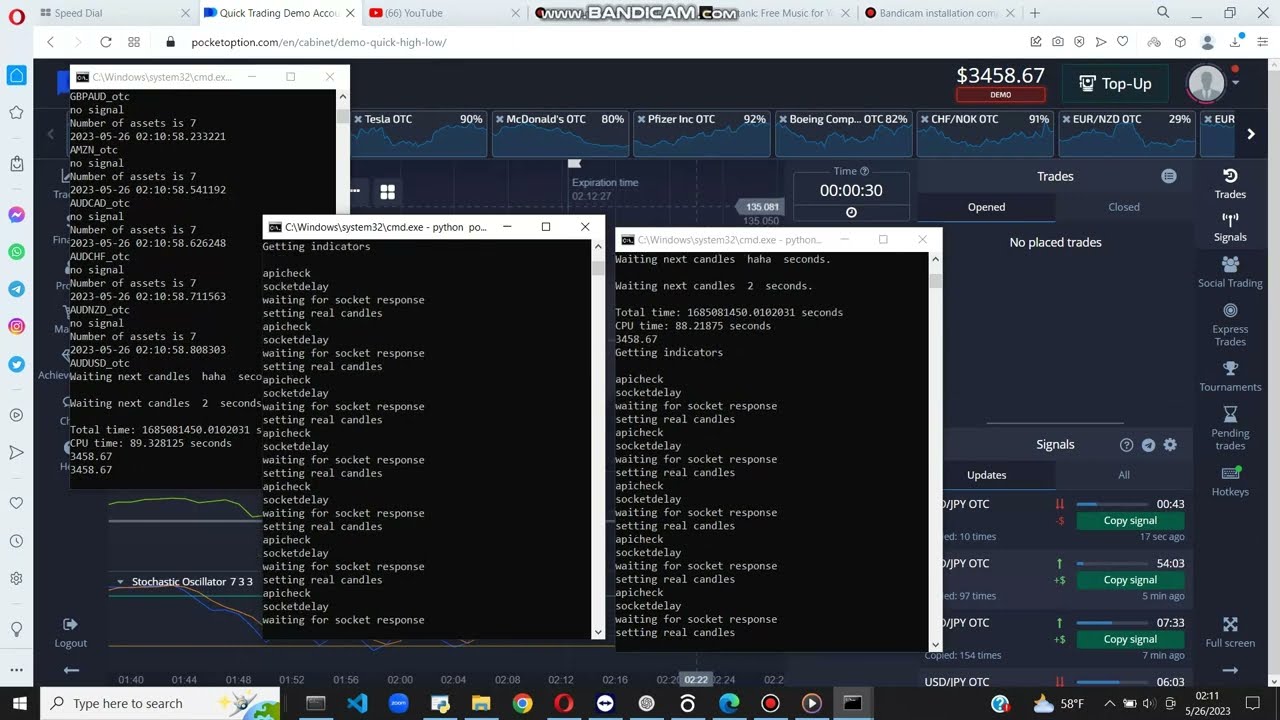Select Tesla OTC asset tab
The width and height of the screenshot is (1280, 720).
pos(418,134)
